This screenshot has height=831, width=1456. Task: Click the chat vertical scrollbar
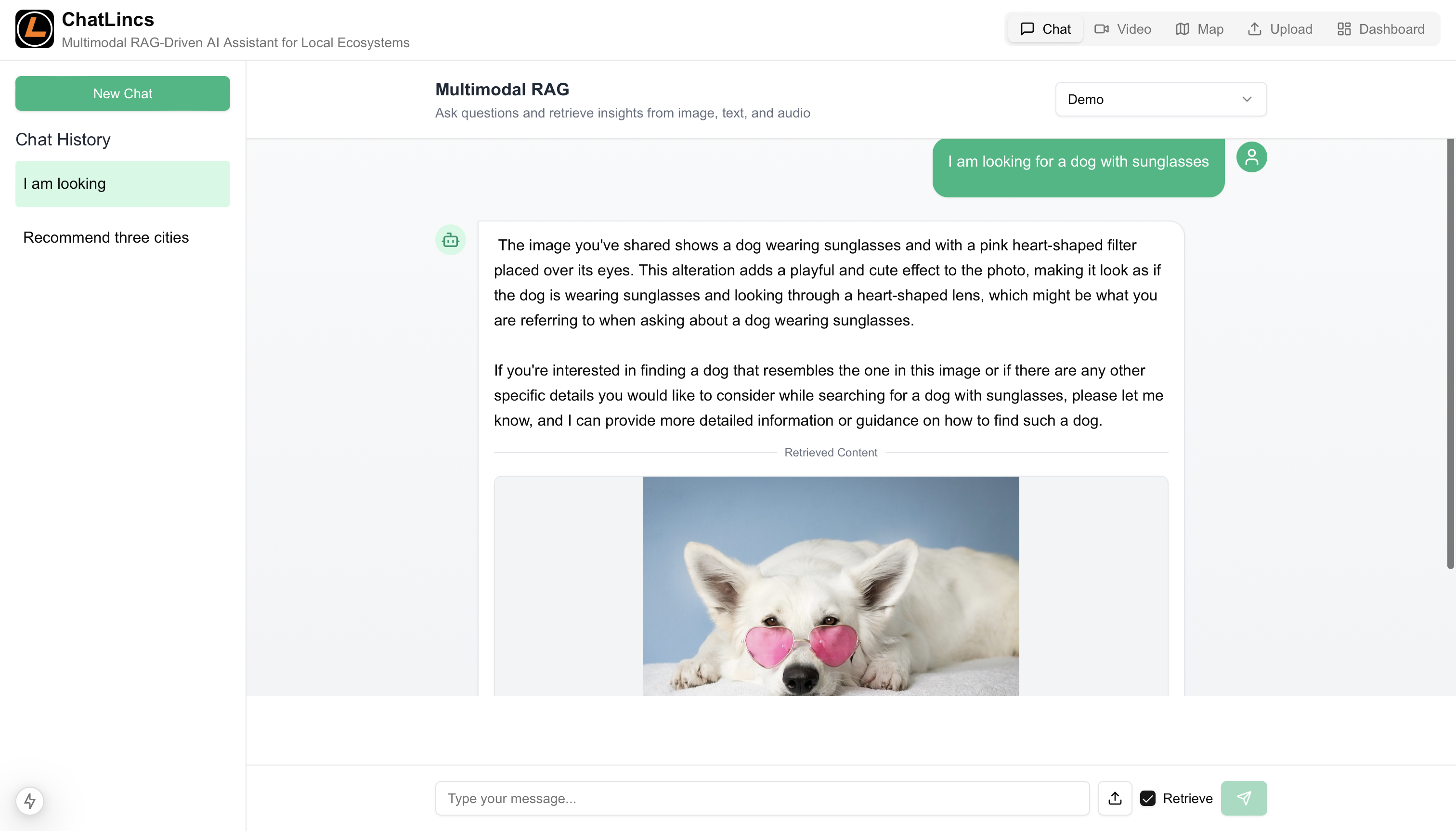tap(1450, 354)
